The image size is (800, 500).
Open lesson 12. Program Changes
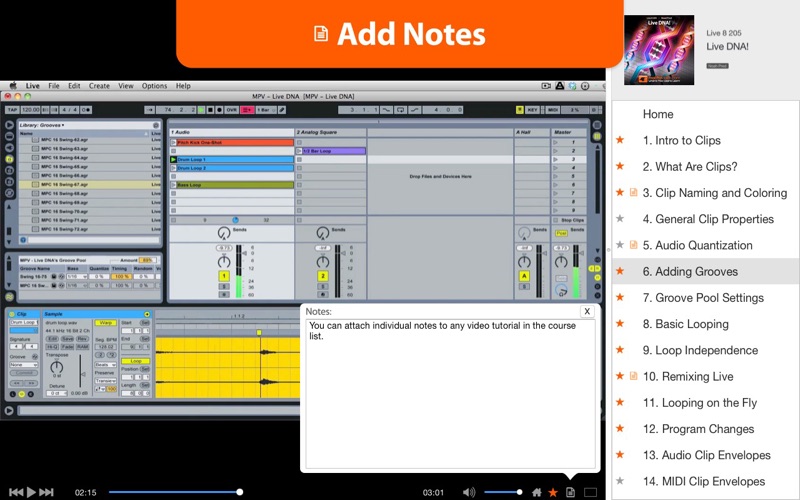coord(698,429)
